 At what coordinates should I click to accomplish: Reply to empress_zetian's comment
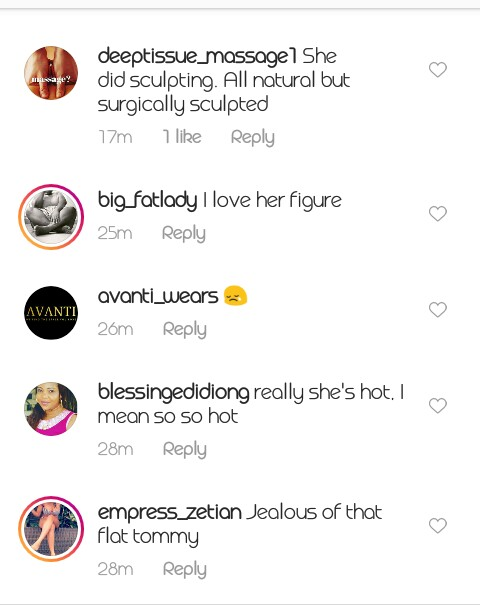184,569
